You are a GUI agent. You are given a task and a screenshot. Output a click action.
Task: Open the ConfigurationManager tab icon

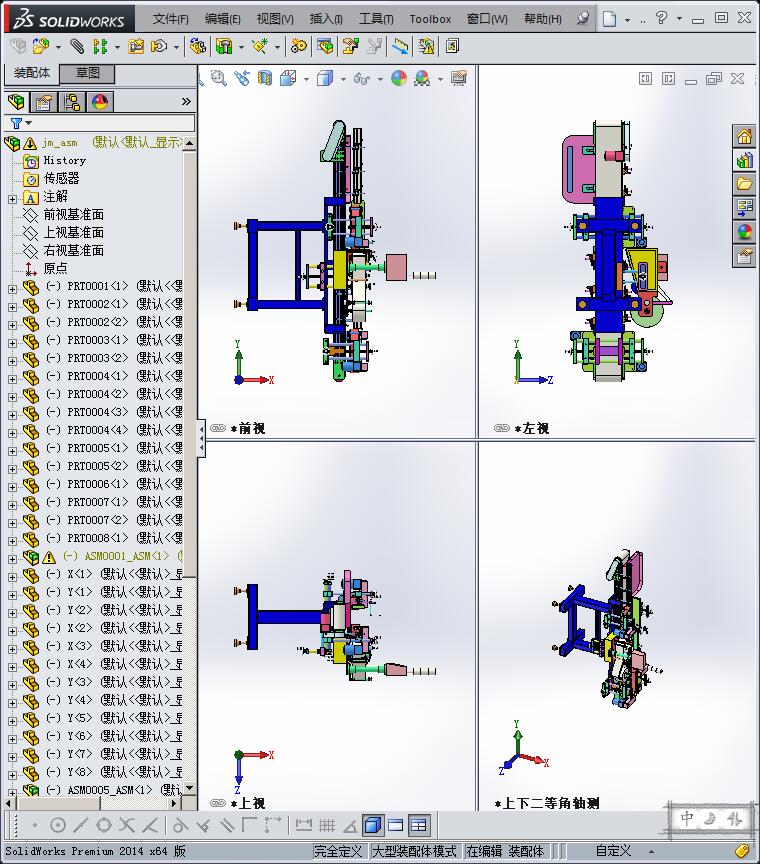pos(72,102)
